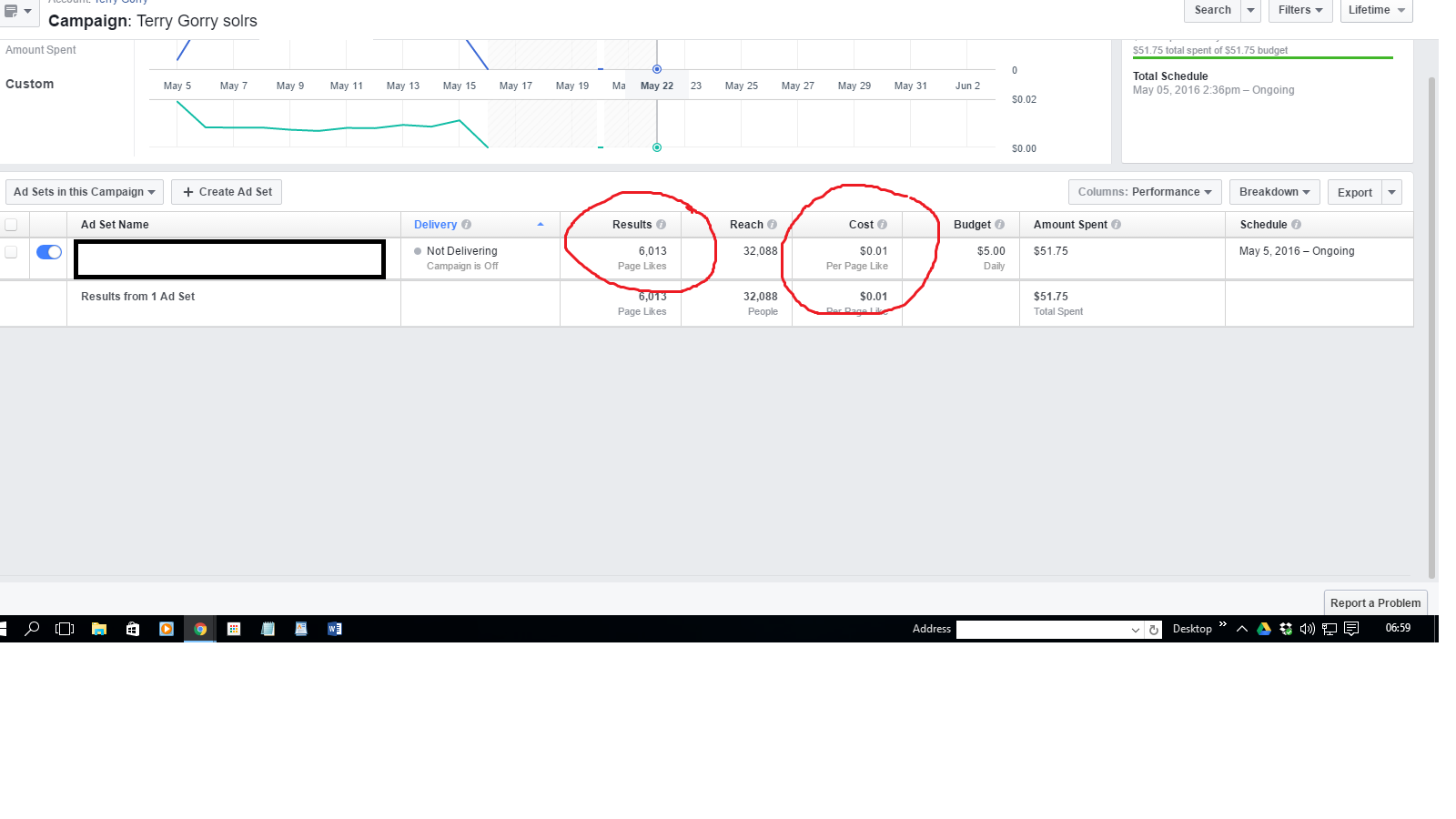
Task: Open the Breakdown dropdown
Action: 1274,192
